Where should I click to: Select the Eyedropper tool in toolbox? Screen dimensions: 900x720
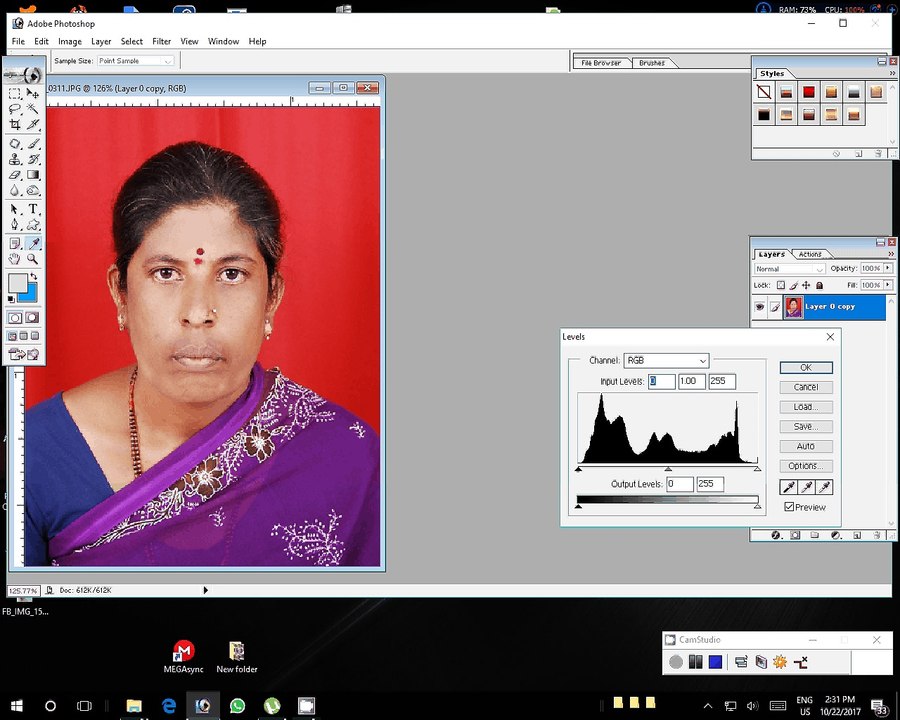33,243
